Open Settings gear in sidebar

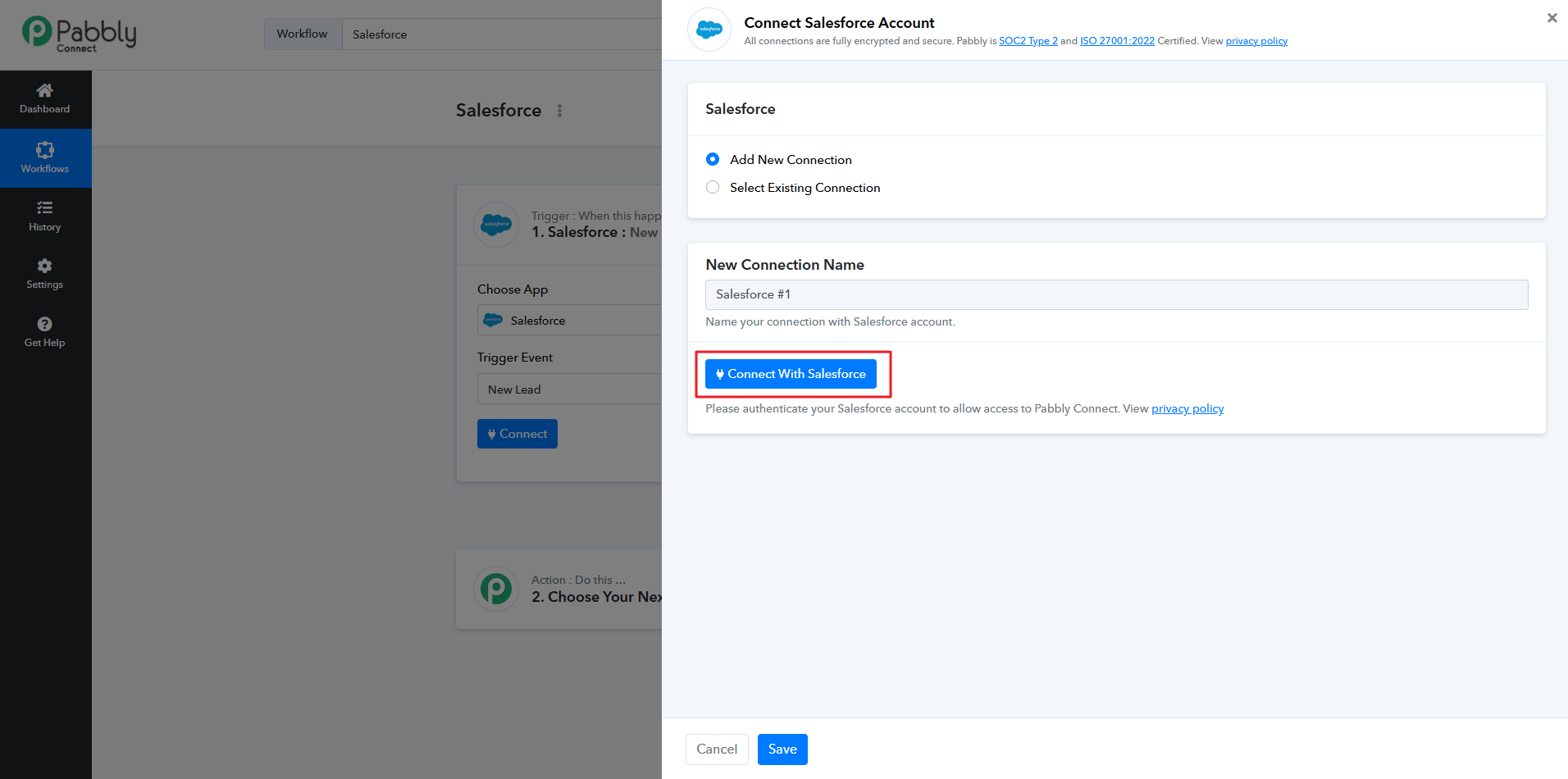[45, 266]
